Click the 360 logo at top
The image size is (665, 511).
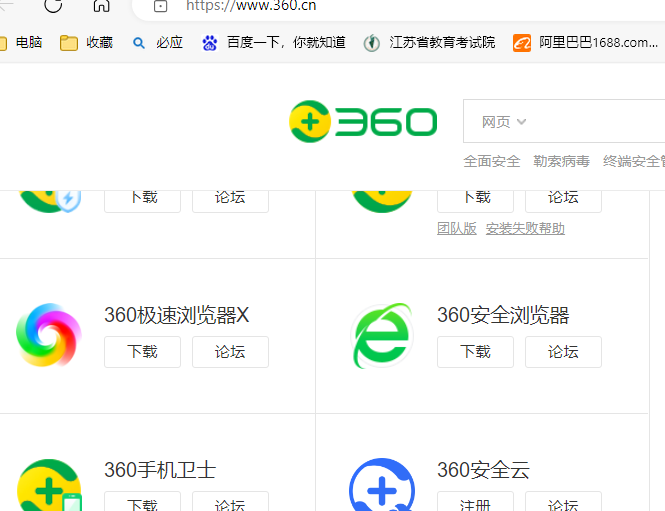pos(363,122)
